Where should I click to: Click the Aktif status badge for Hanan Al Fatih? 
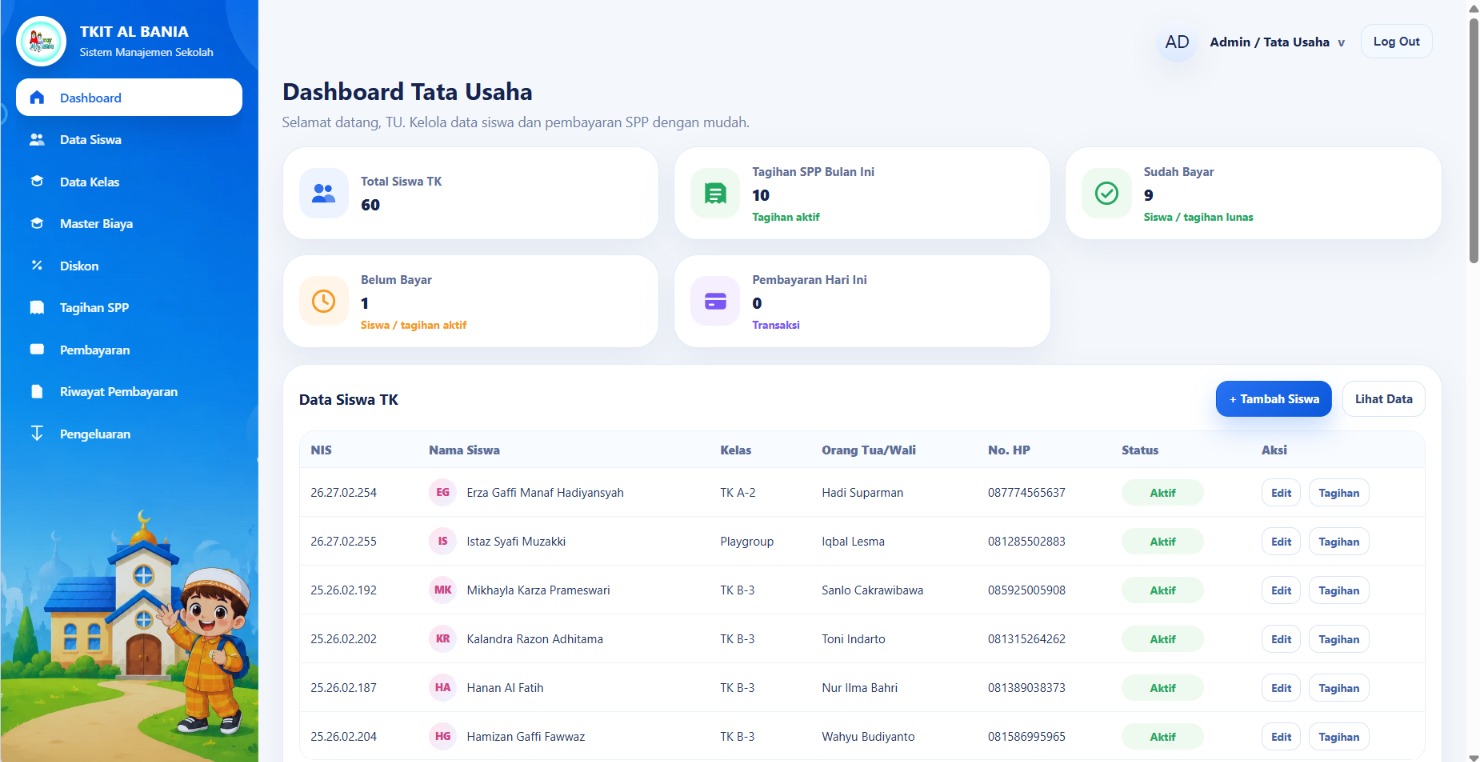pos(1162,688)
